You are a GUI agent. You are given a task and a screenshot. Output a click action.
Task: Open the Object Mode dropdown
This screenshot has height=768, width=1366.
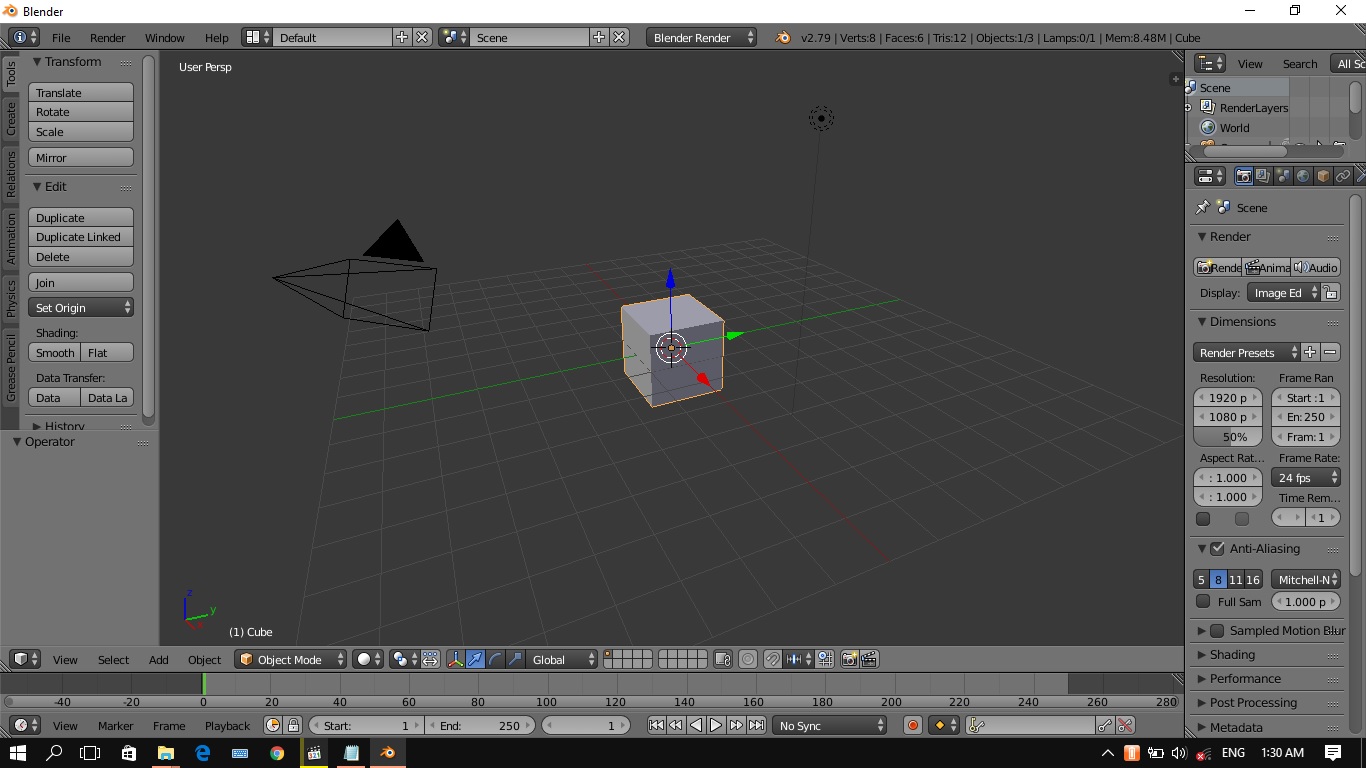click(x=290, y=659)
